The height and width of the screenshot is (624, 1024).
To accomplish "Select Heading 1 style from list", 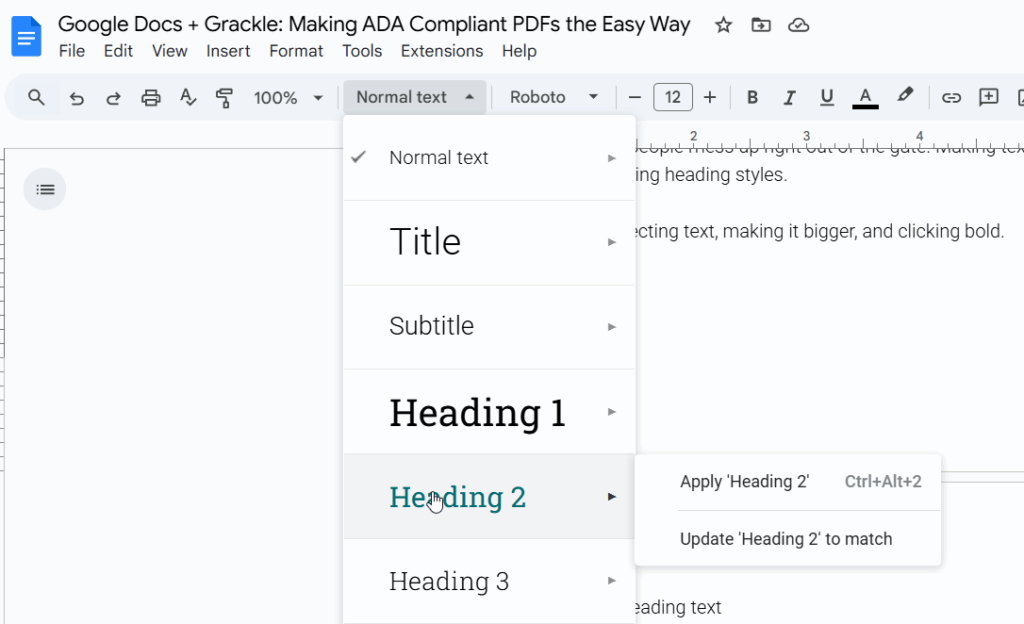I will 477,412.
